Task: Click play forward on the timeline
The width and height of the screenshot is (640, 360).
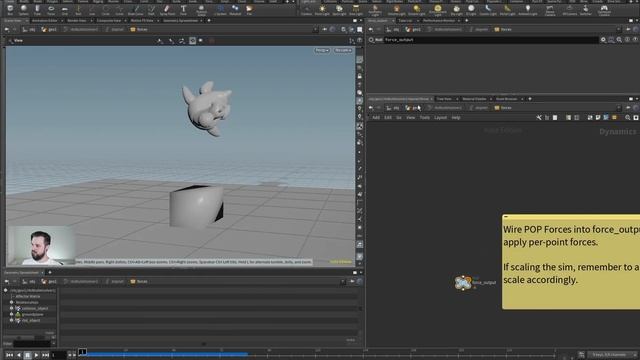Action: (36, 355)
